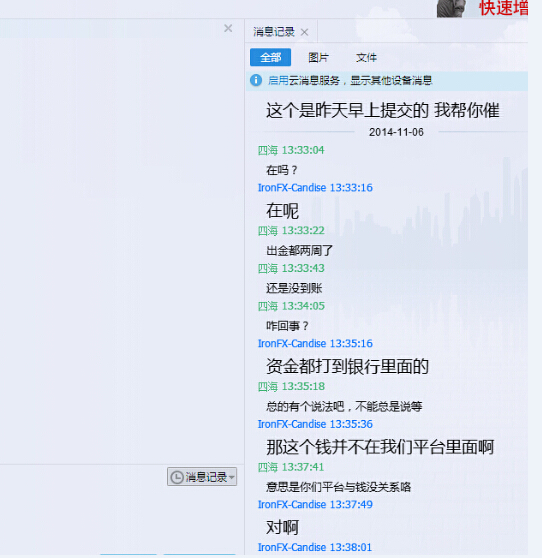Click the 2014-11-06 date separator
This screenshot has width=542, height=558.
click(396, 132)
